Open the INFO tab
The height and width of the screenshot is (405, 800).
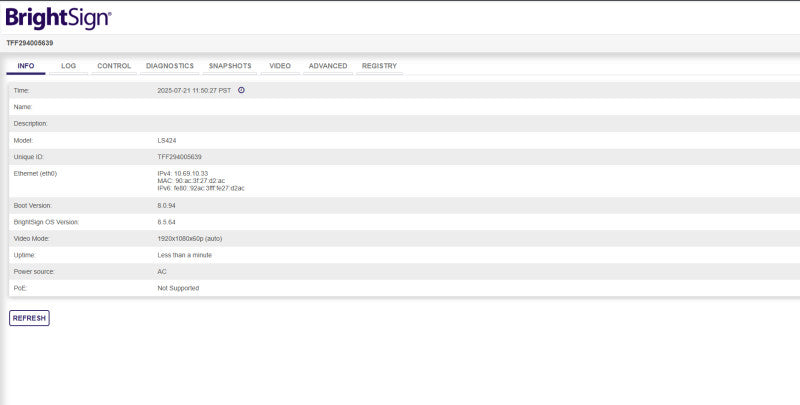point(26,66)
